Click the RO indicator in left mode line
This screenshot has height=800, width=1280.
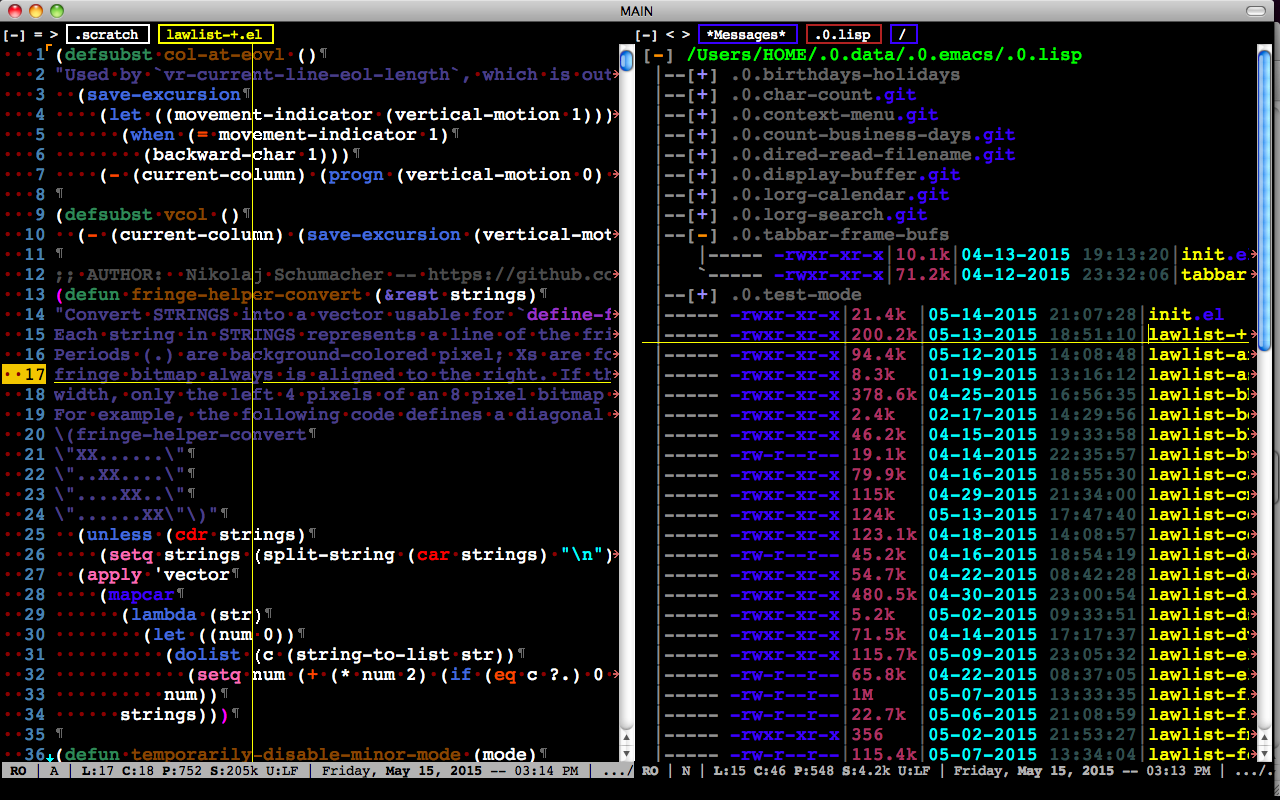18,771
